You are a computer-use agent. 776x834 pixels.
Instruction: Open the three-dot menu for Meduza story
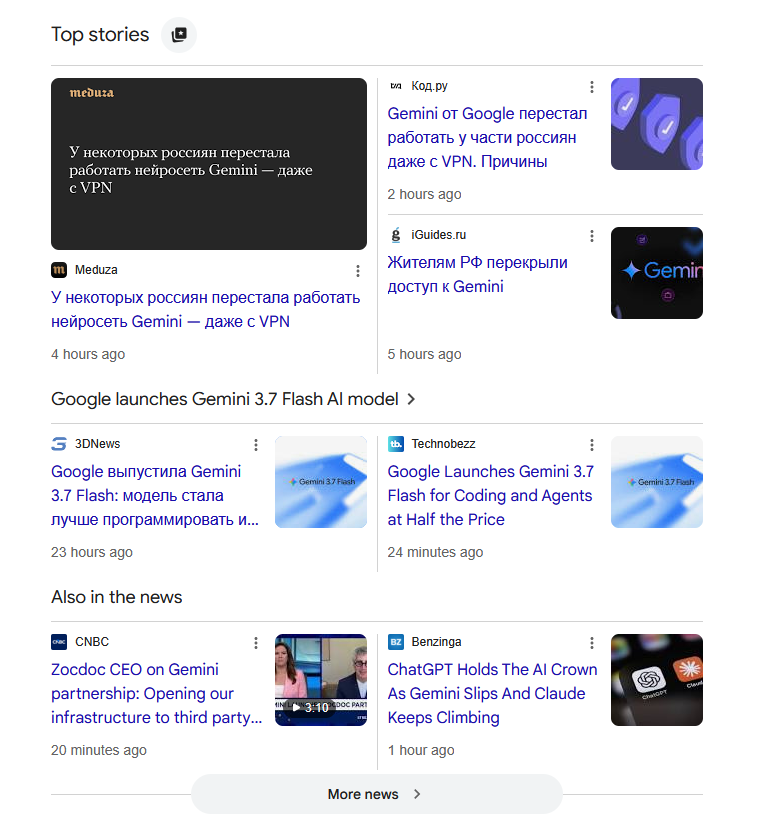click(358, 271)
